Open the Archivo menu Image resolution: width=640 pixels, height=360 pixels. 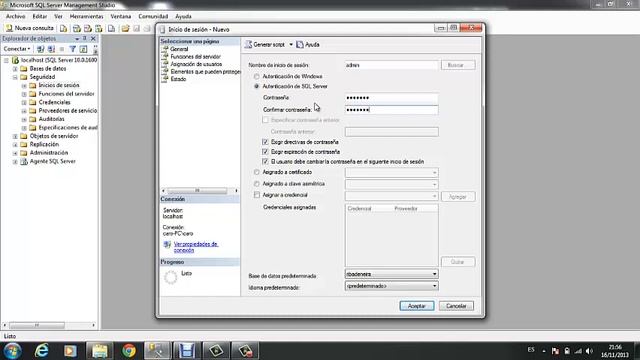pyautogui.click(x=16, y=16)
